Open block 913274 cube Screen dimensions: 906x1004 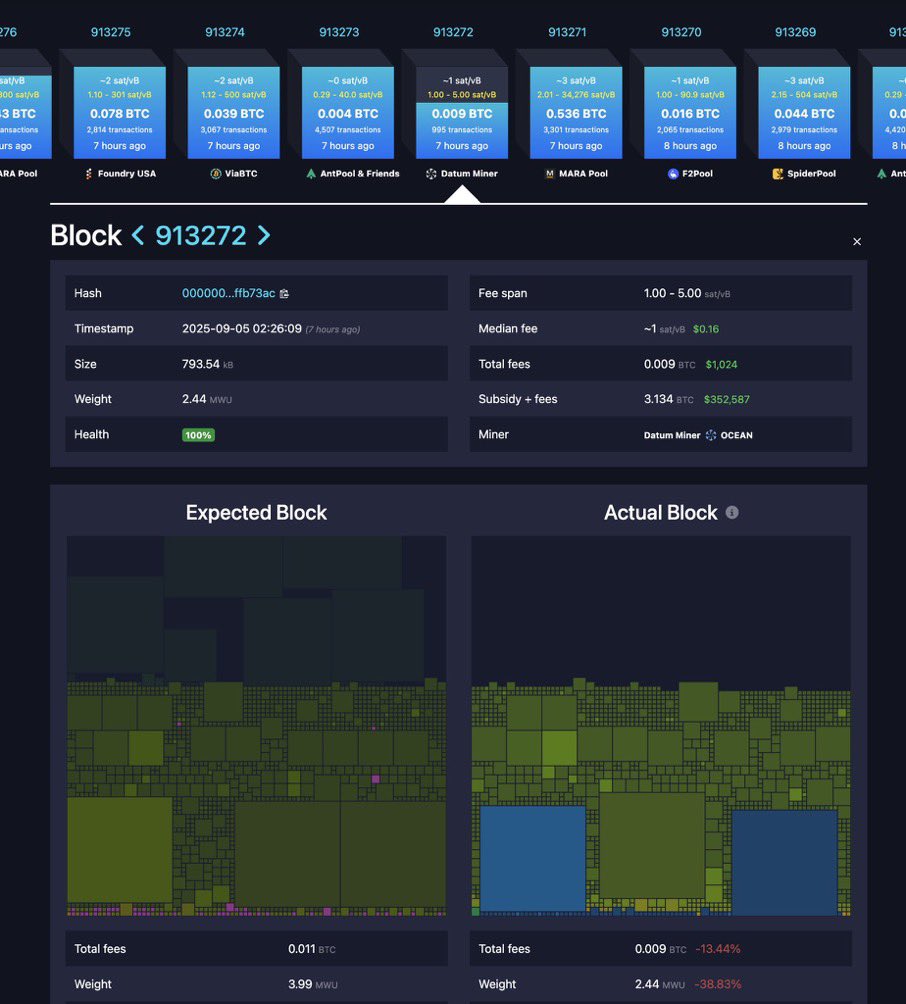click(x=234, y=112)
